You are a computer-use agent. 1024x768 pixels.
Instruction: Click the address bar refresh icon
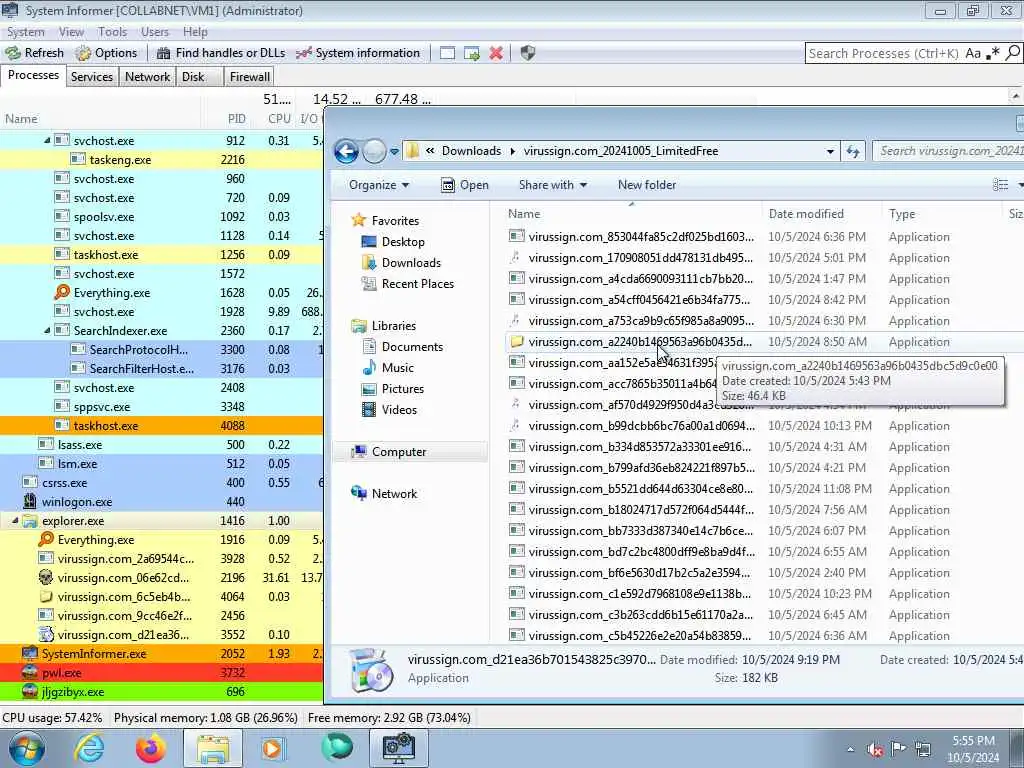point(853,152)
